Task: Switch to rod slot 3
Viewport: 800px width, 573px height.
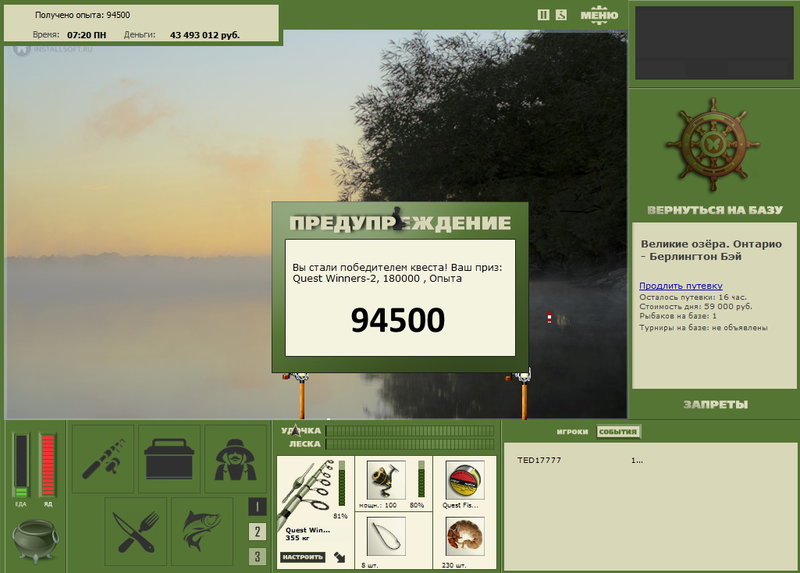Action: tap(257, 556)
